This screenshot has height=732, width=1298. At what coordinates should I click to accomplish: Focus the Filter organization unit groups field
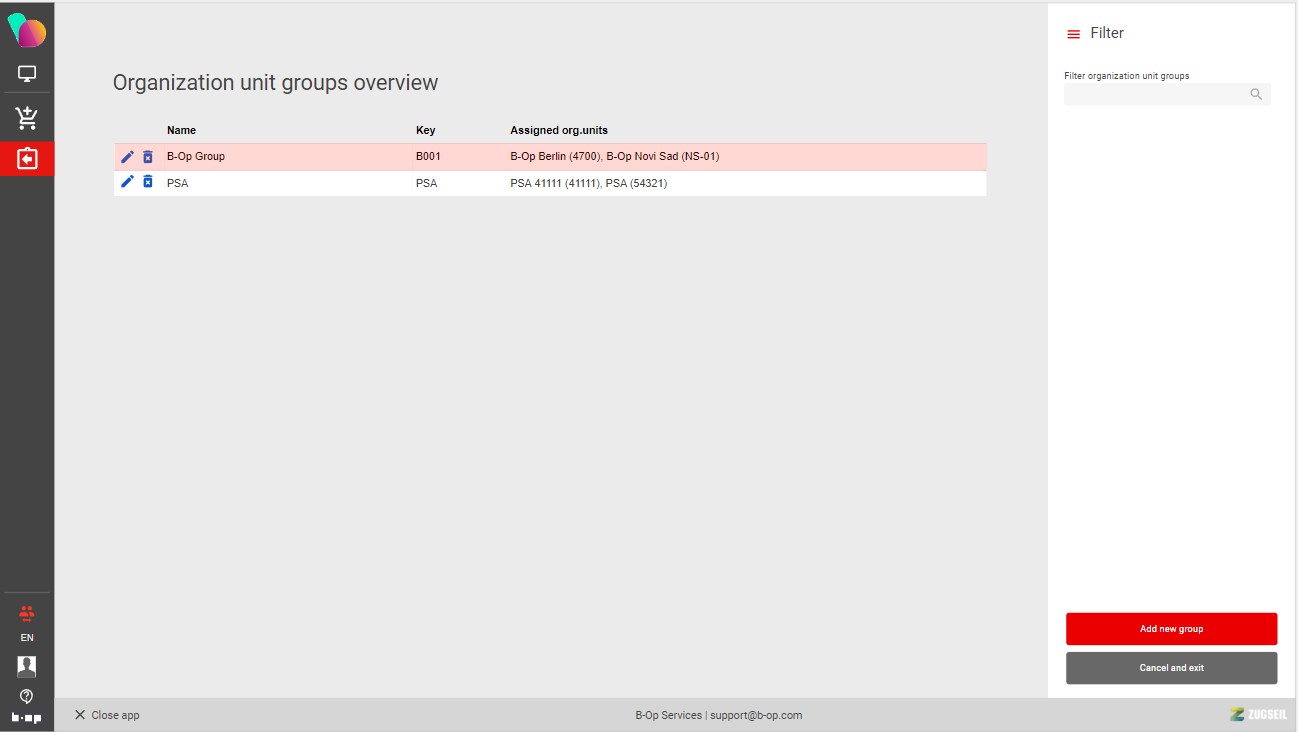[x=1155, y=95]
